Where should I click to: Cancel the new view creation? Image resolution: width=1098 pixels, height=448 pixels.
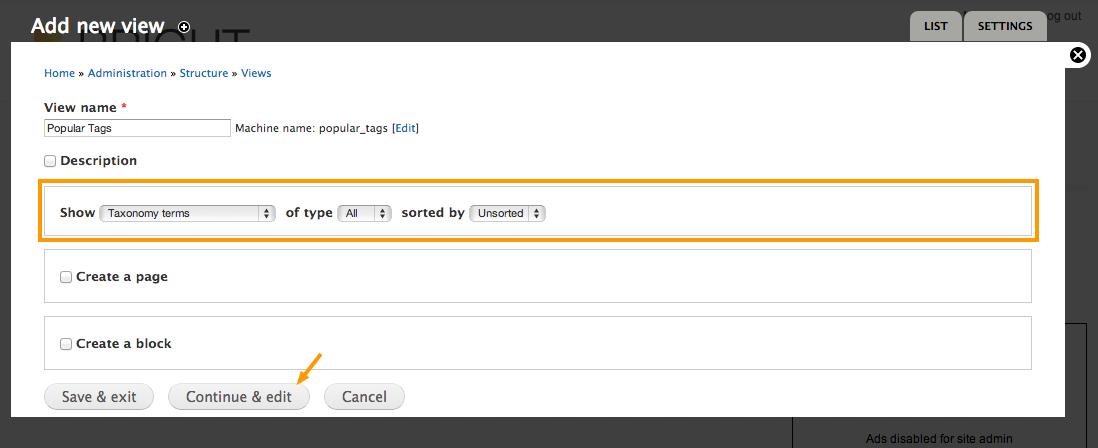pos(364,397)
